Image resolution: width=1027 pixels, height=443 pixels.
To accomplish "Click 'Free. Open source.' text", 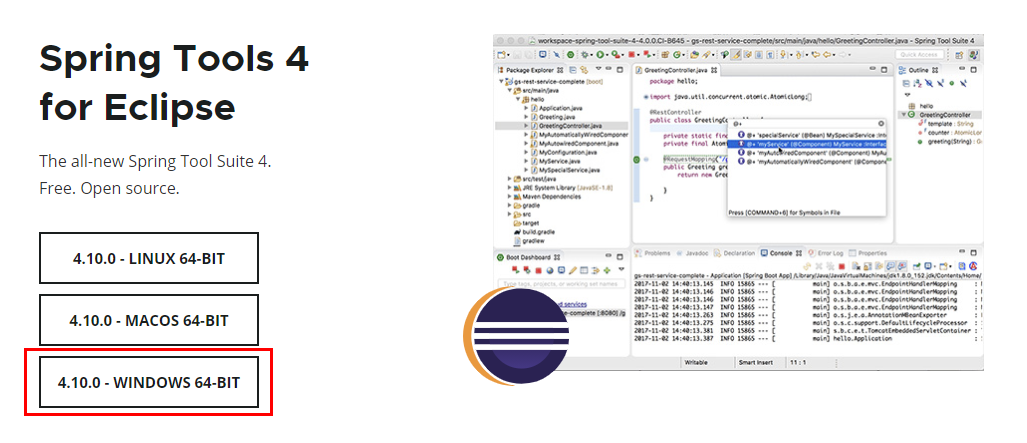I will coord(109,189).
